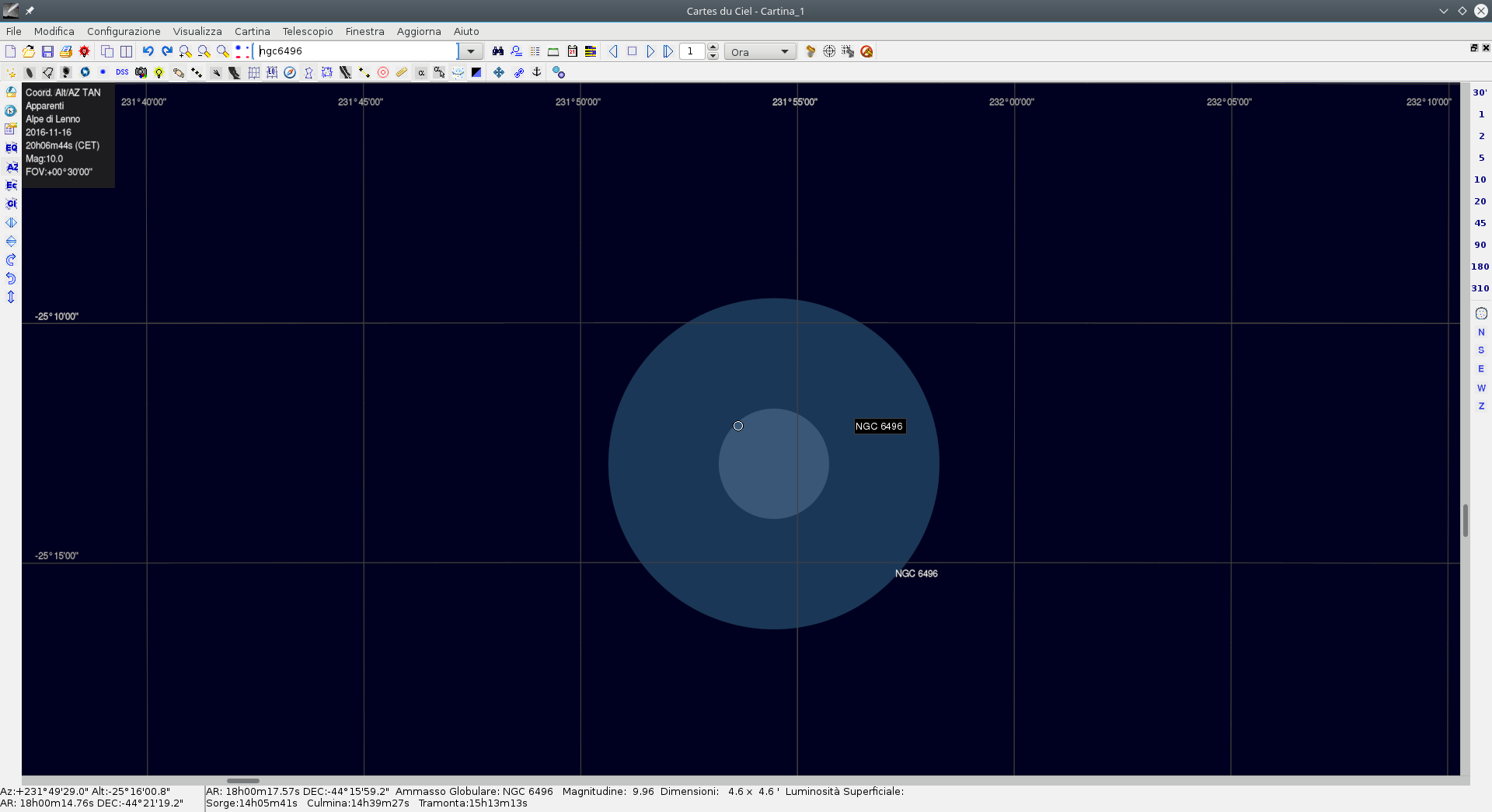Increase the time step value
Viewport: 1492px width, 812px height.
pos(713,47)
